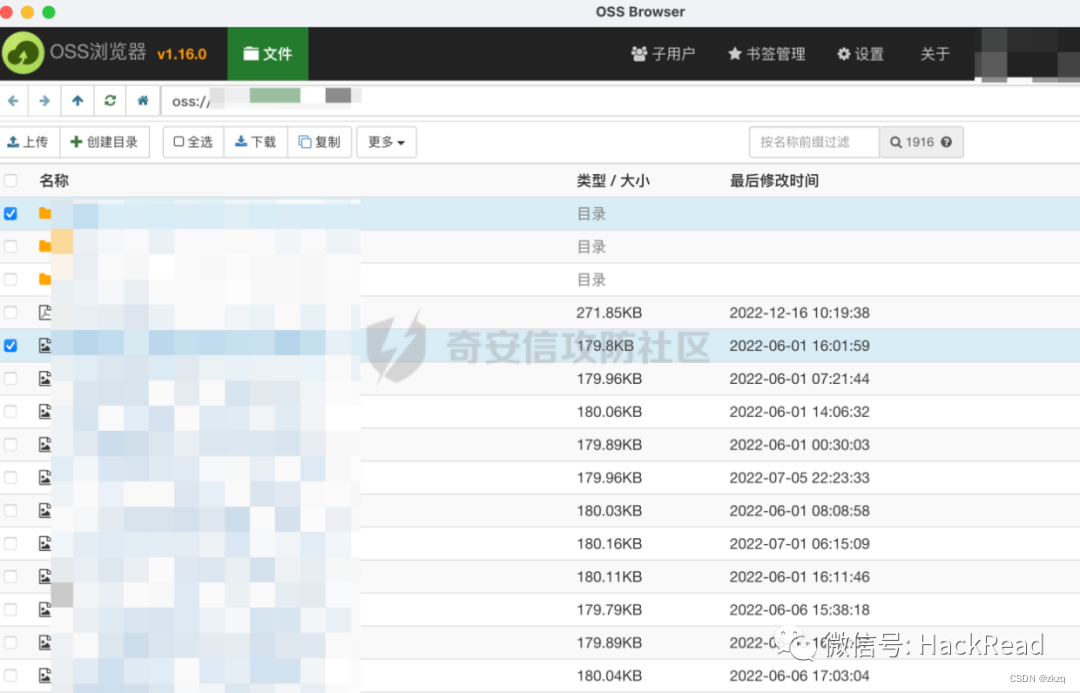Viewport: 1080px width, 693px height.
Task: Click the 类型 / 大小 column header
Action: (612, 180)
